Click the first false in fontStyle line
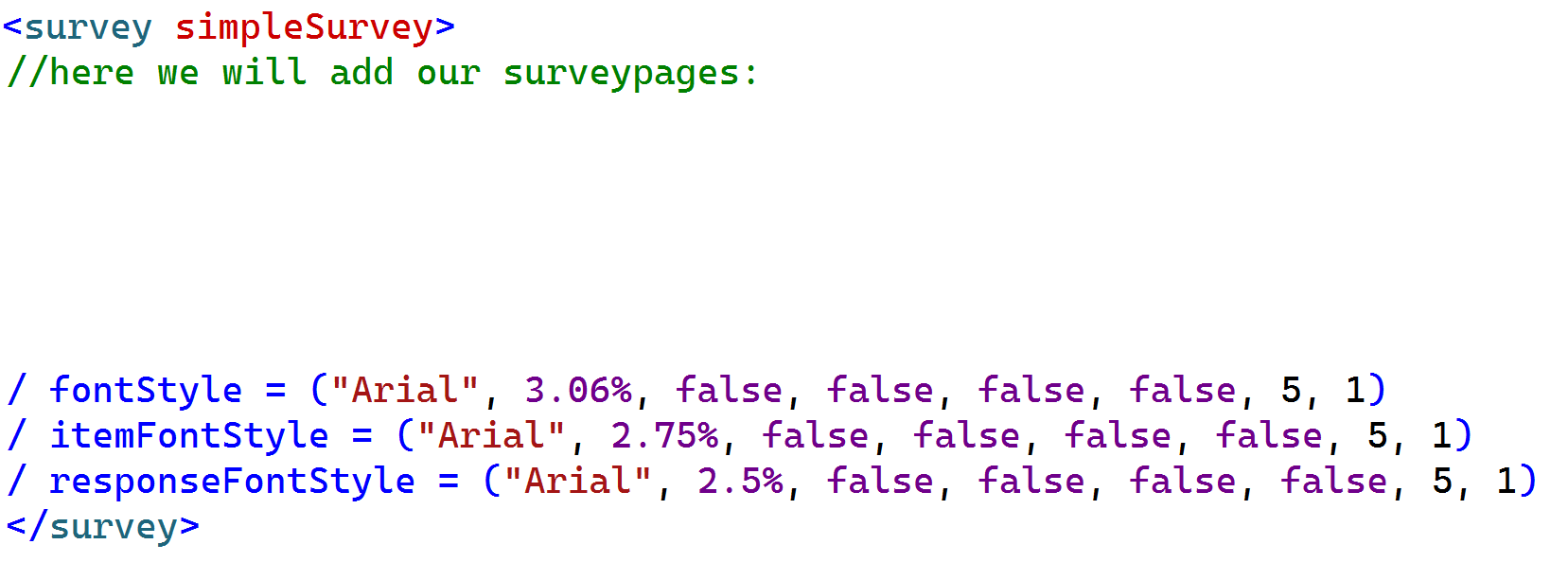This screenshot has height=562, width=1568. (729, 390)
